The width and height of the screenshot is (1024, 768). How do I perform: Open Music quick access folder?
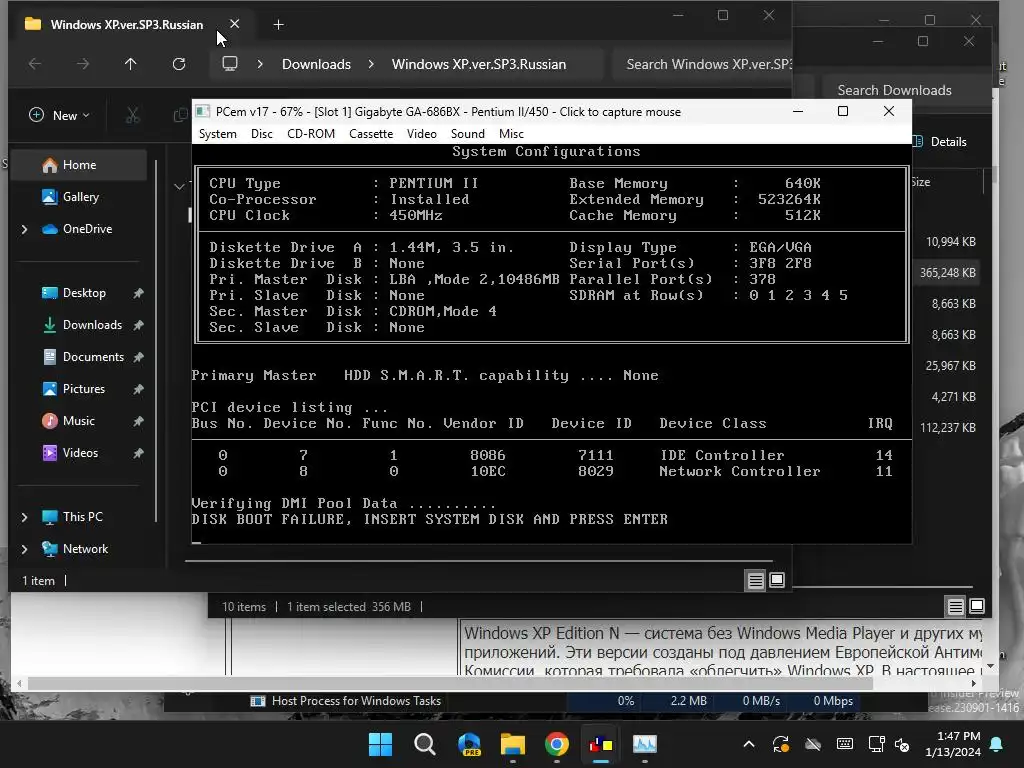click(78, 421)
